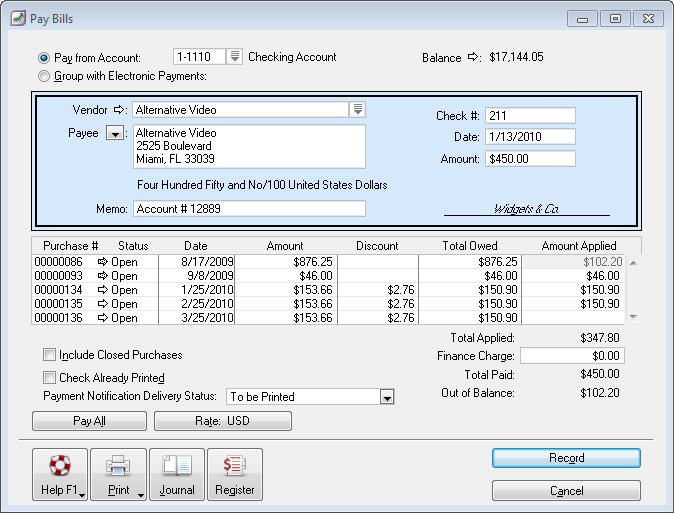Viewport: 674px width, 513px height.
Task: Click the Vendor field Alternative Video
Action: coord(241,110)
